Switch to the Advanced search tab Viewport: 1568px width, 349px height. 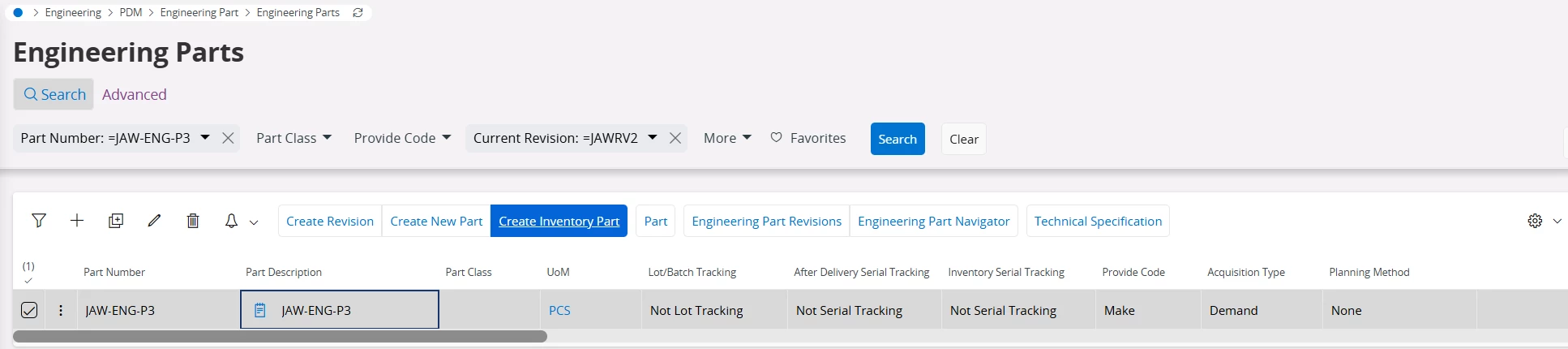coord(134,94)
